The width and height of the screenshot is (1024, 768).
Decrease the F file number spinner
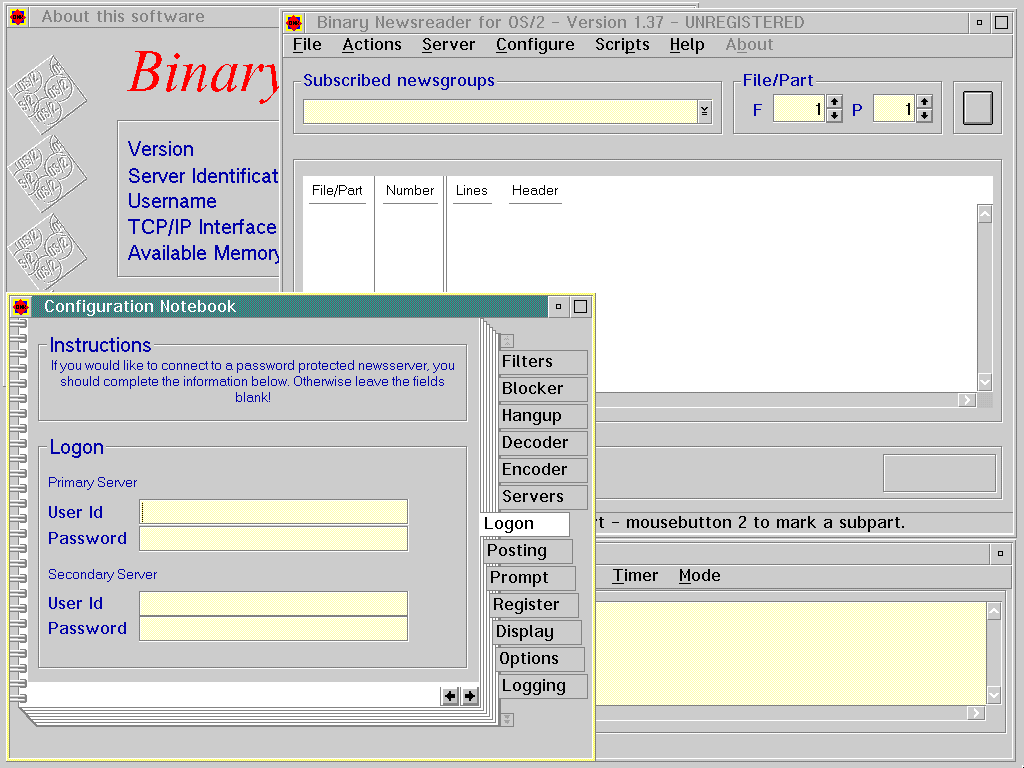[x=834, y=116]
